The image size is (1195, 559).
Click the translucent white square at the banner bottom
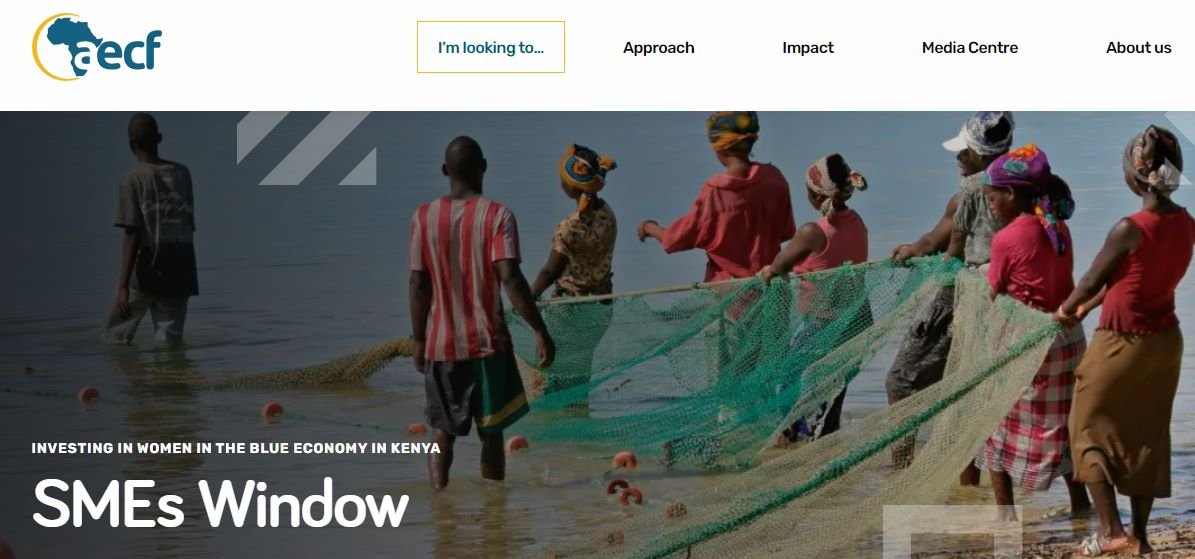click(x=952, y=532)
